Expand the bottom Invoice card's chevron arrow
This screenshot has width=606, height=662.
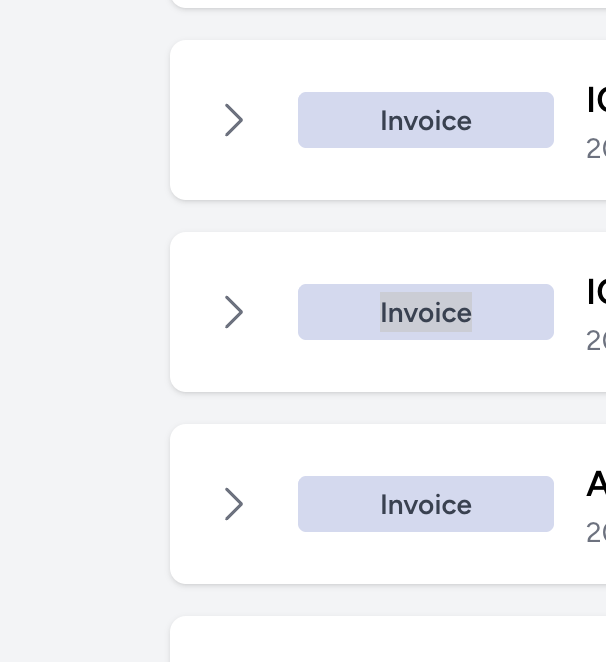coord(233,504)
